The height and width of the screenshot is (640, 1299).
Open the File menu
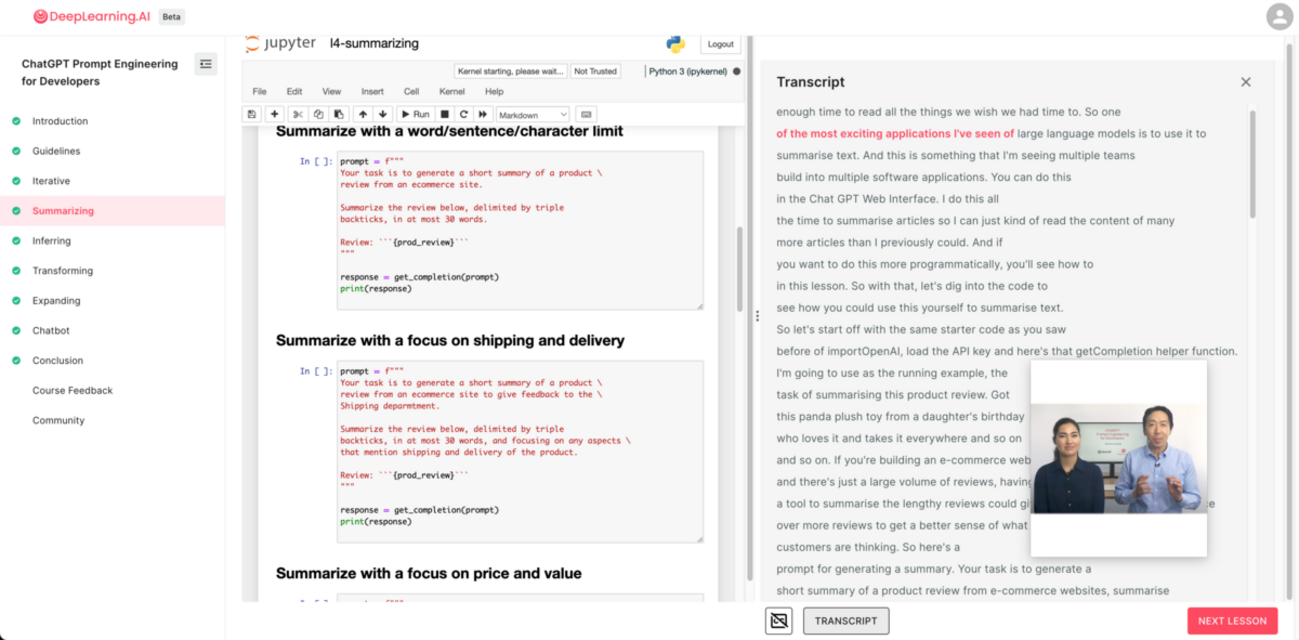(x=260, y=91)
